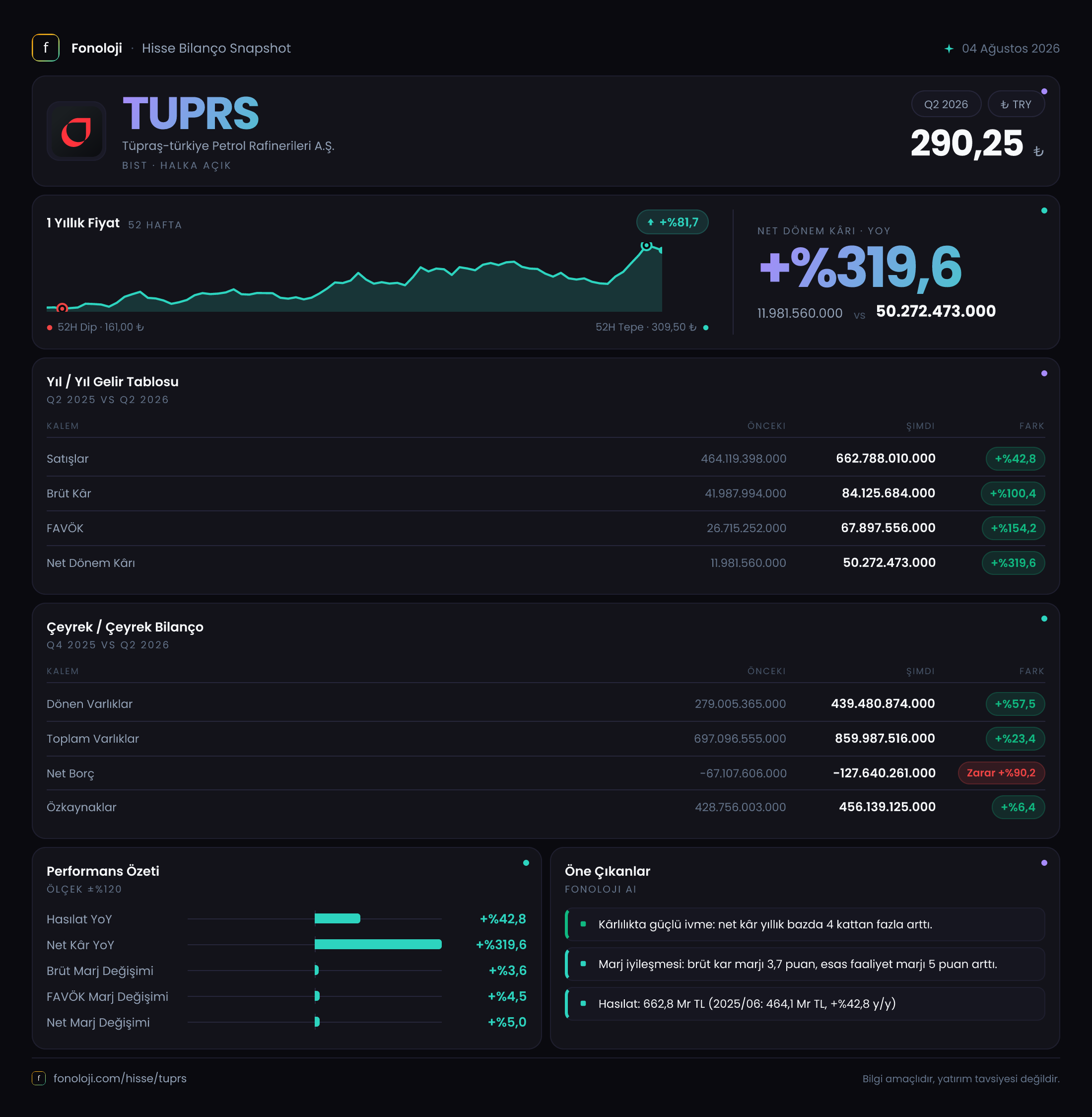
Task: Click the Brüt Marj Değişimi performance bar
Action: tap(317, 970)
